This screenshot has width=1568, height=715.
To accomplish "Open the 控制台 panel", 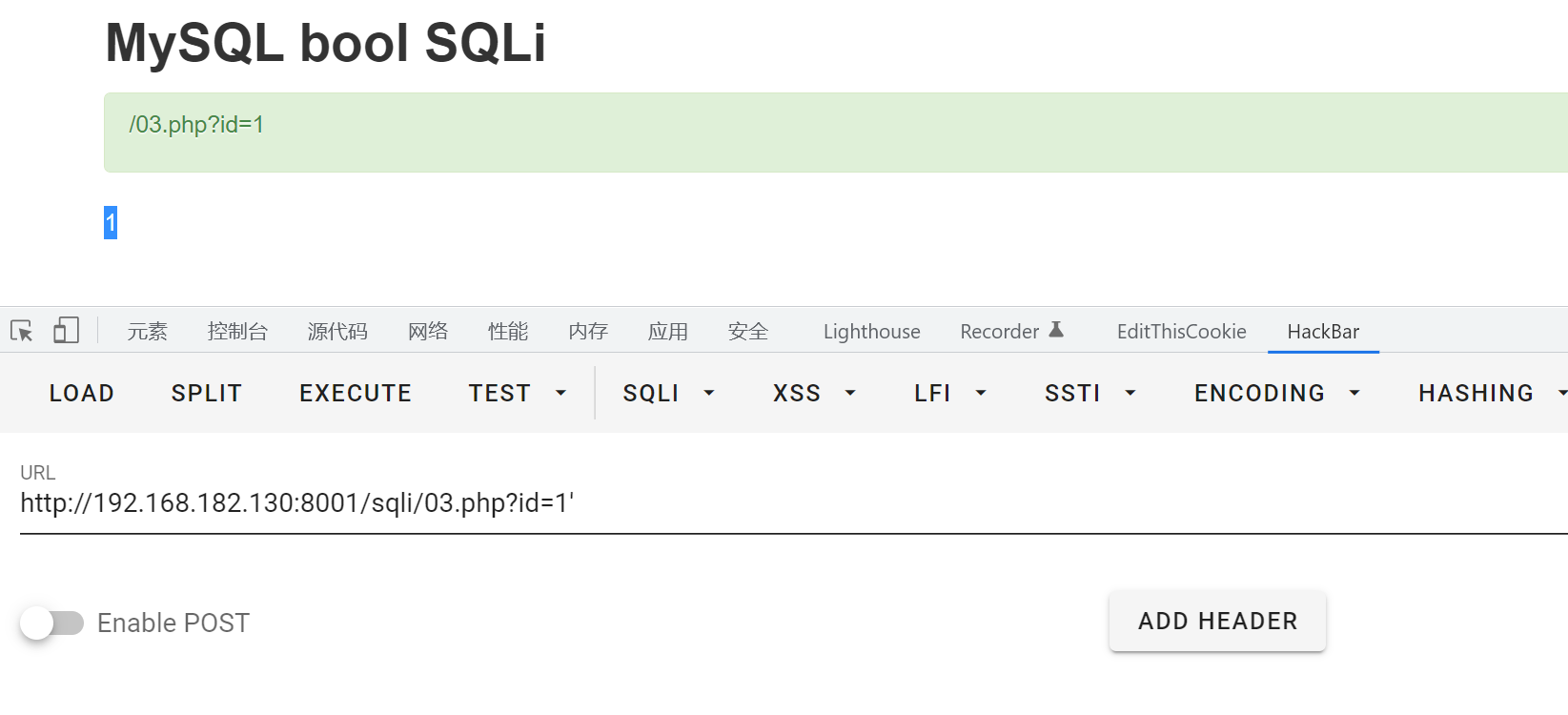I will point(237,331).
